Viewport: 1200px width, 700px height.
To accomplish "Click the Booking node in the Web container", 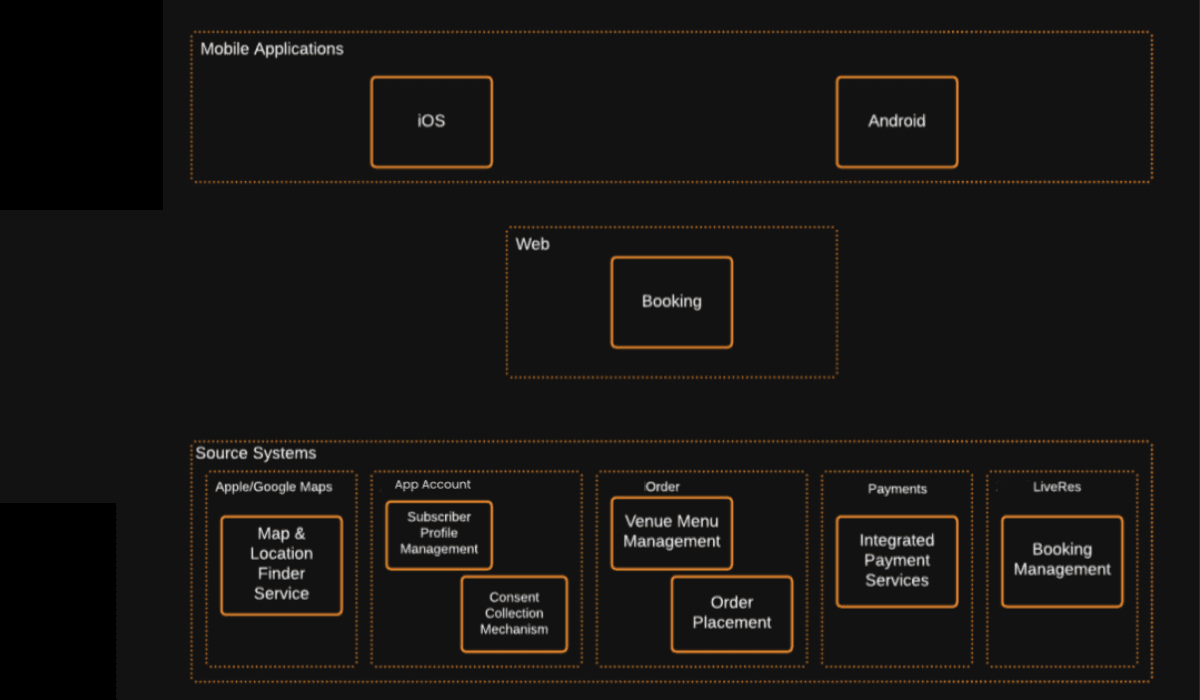I will point(671,301).
